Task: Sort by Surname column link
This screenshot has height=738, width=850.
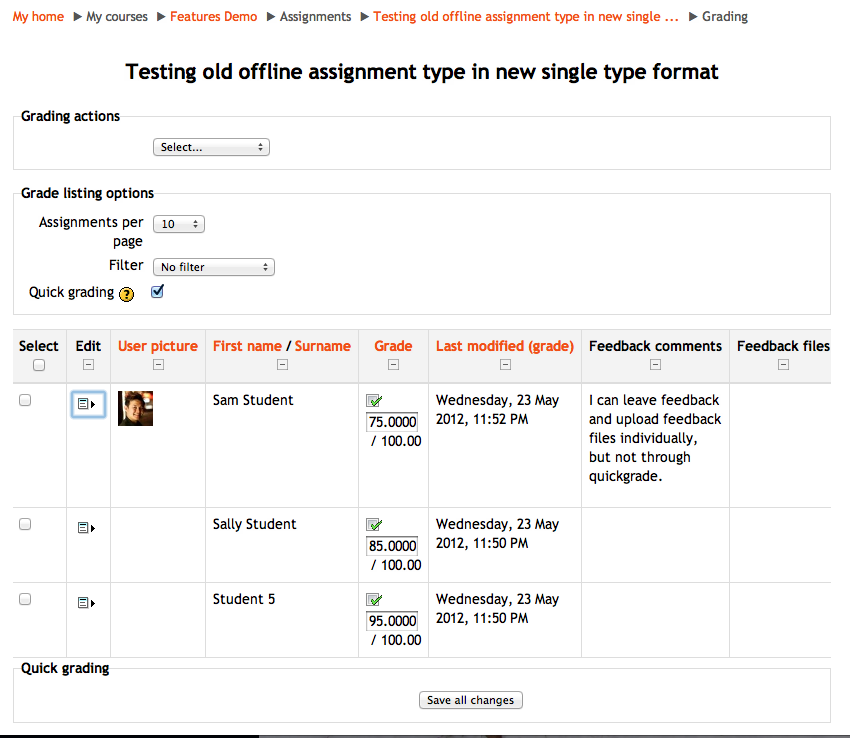Action: pyautogui.click(x=323, y=346)
